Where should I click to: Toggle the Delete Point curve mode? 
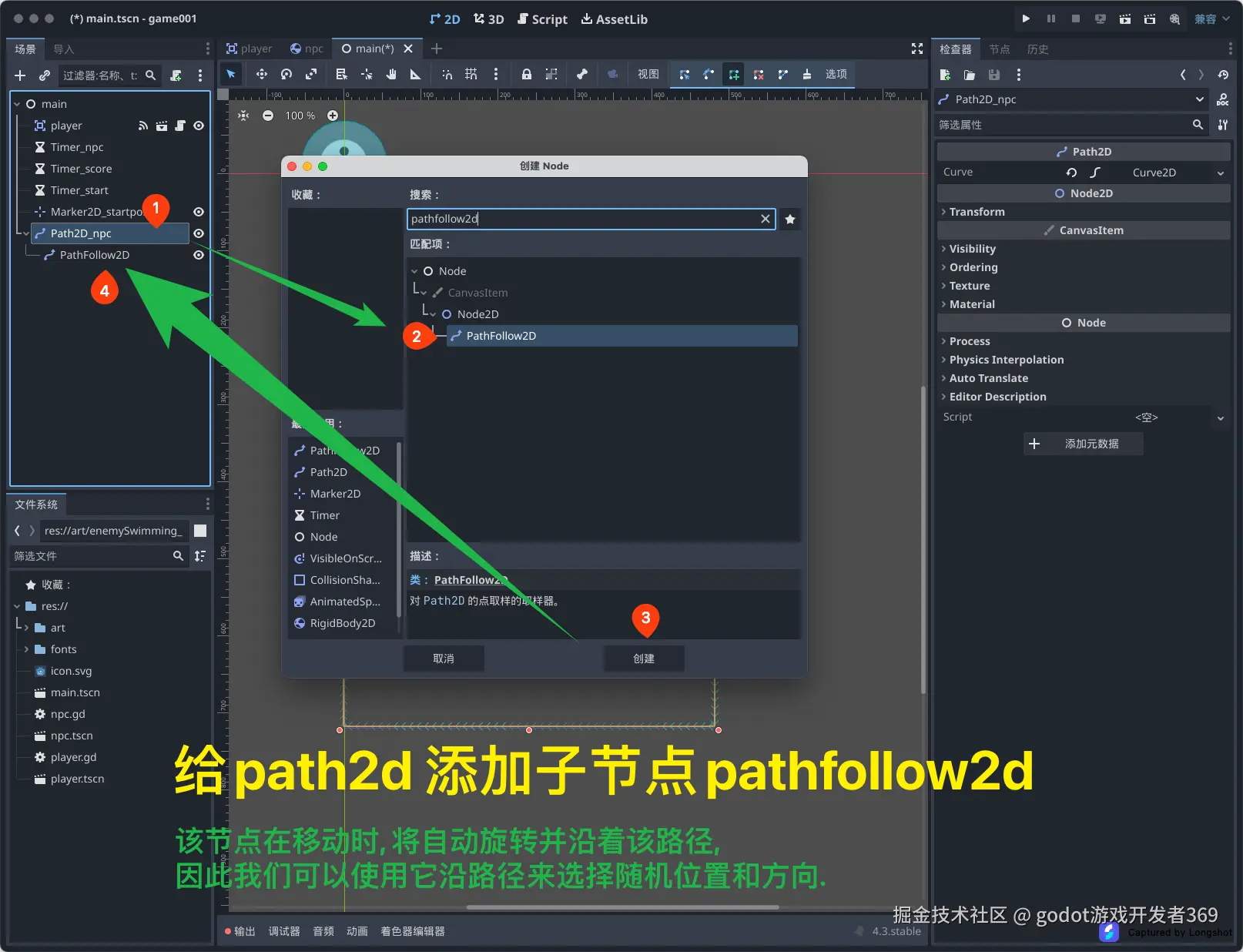tap(759, 74)
